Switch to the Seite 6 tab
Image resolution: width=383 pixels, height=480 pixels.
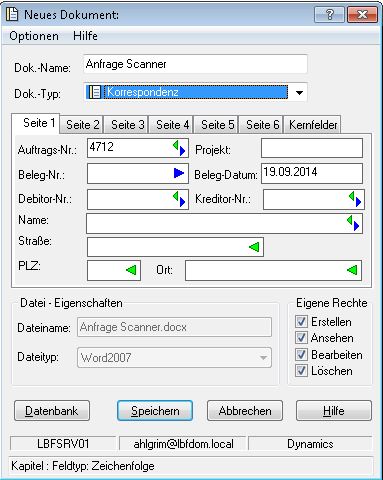262,125
